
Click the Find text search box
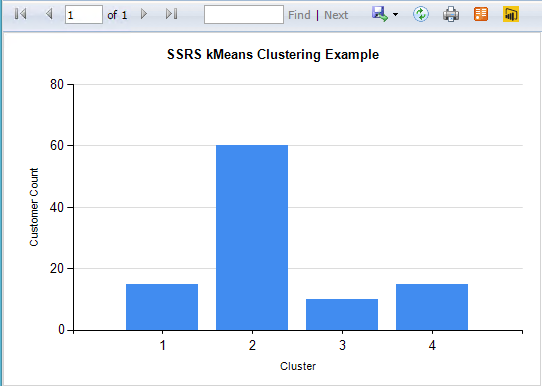tap(244, 15)
